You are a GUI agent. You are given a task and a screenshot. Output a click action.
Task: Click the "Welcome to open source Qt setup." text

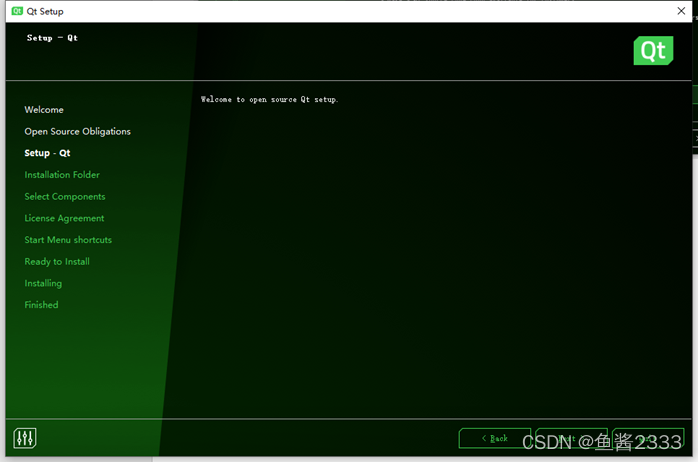tap(269, 99)
